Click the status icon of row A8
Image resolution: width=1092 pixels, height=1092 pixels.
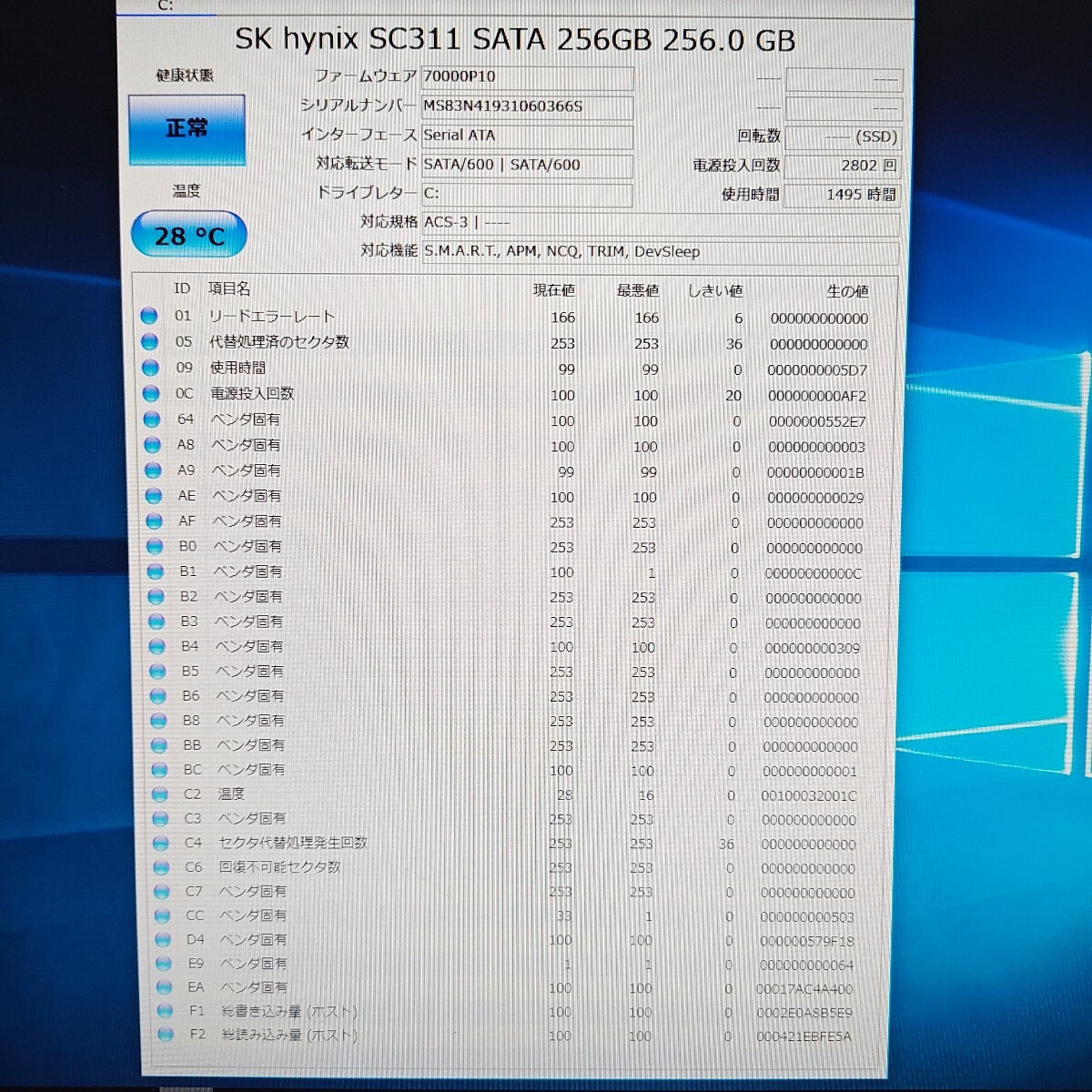(152, 445)
